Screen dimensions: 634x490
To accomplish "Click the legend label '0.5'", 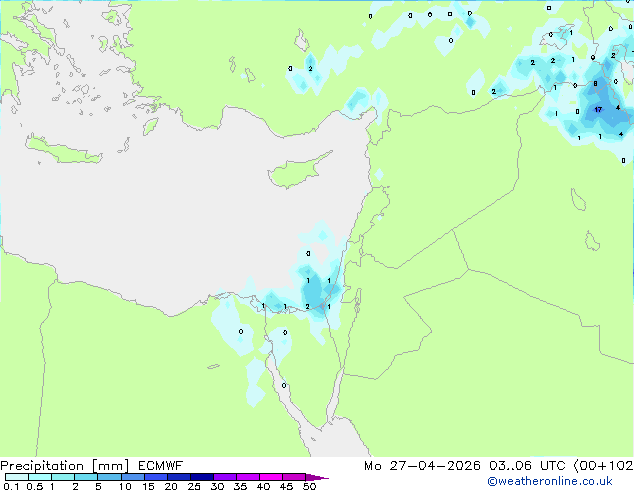I will [35, 486].
